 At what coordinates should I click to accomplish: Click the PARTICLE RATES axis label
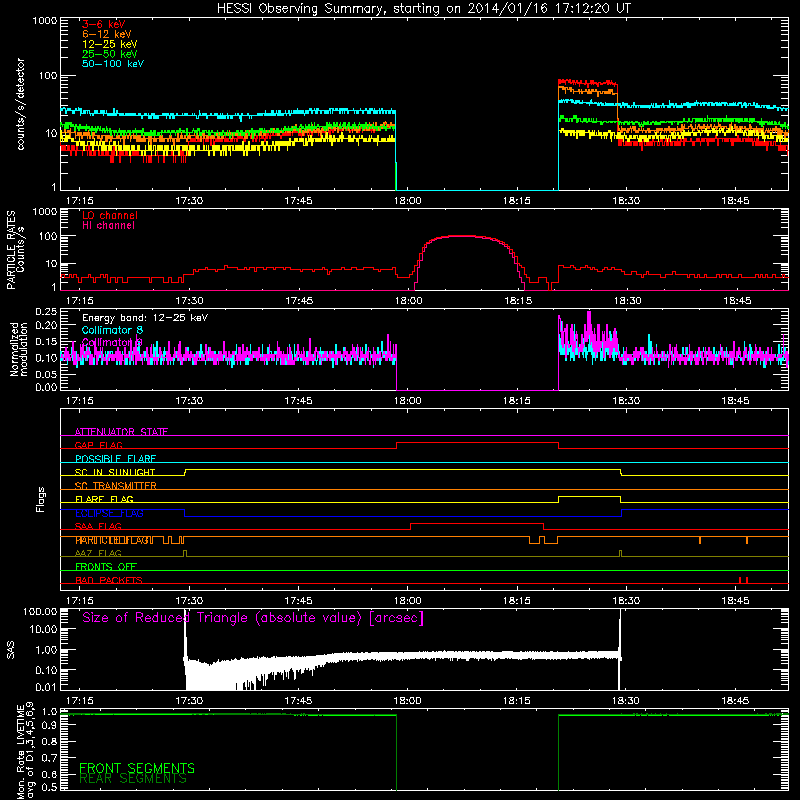click(x=11, y=250)
